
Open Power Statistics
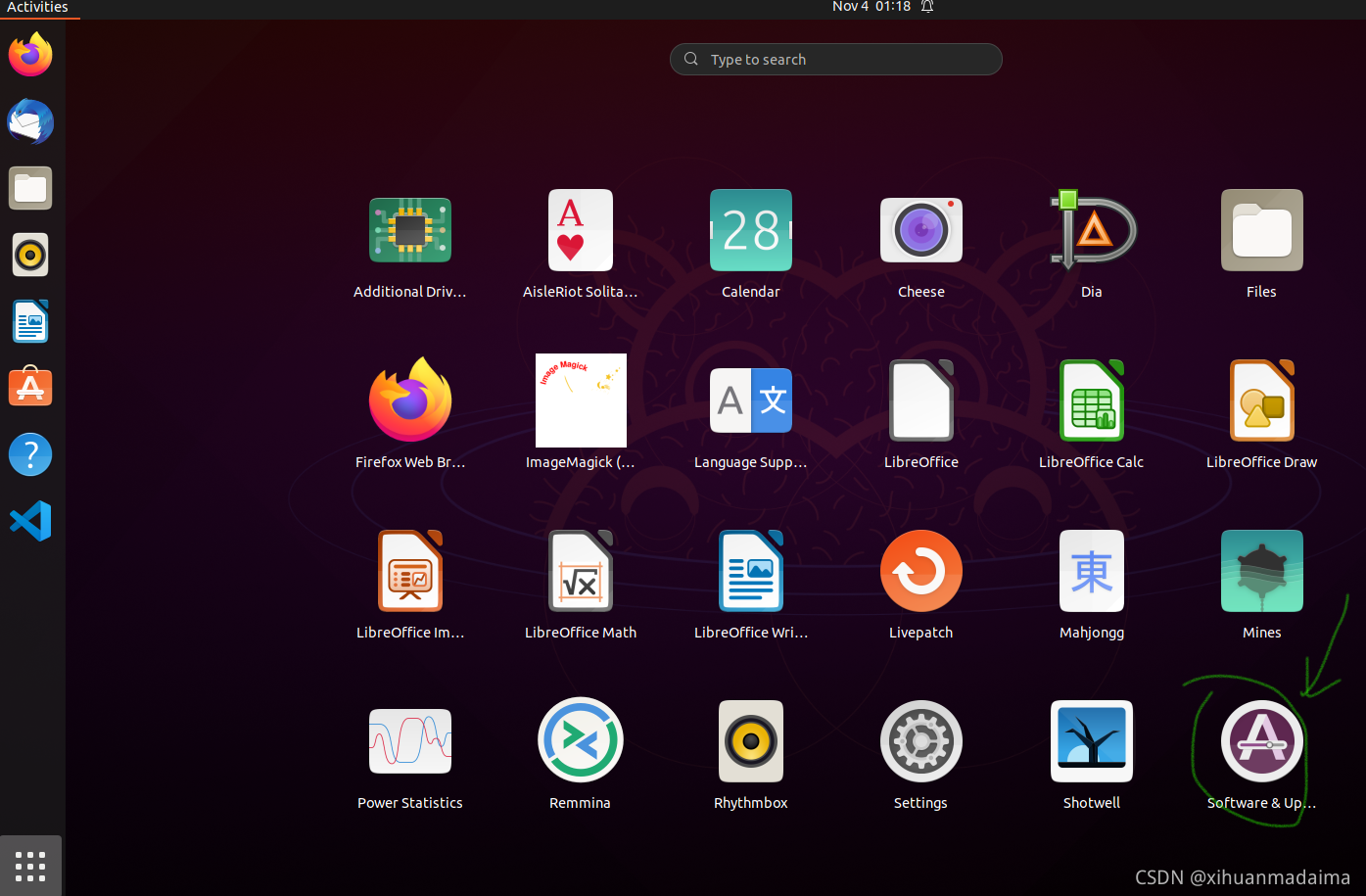[410, 741]
